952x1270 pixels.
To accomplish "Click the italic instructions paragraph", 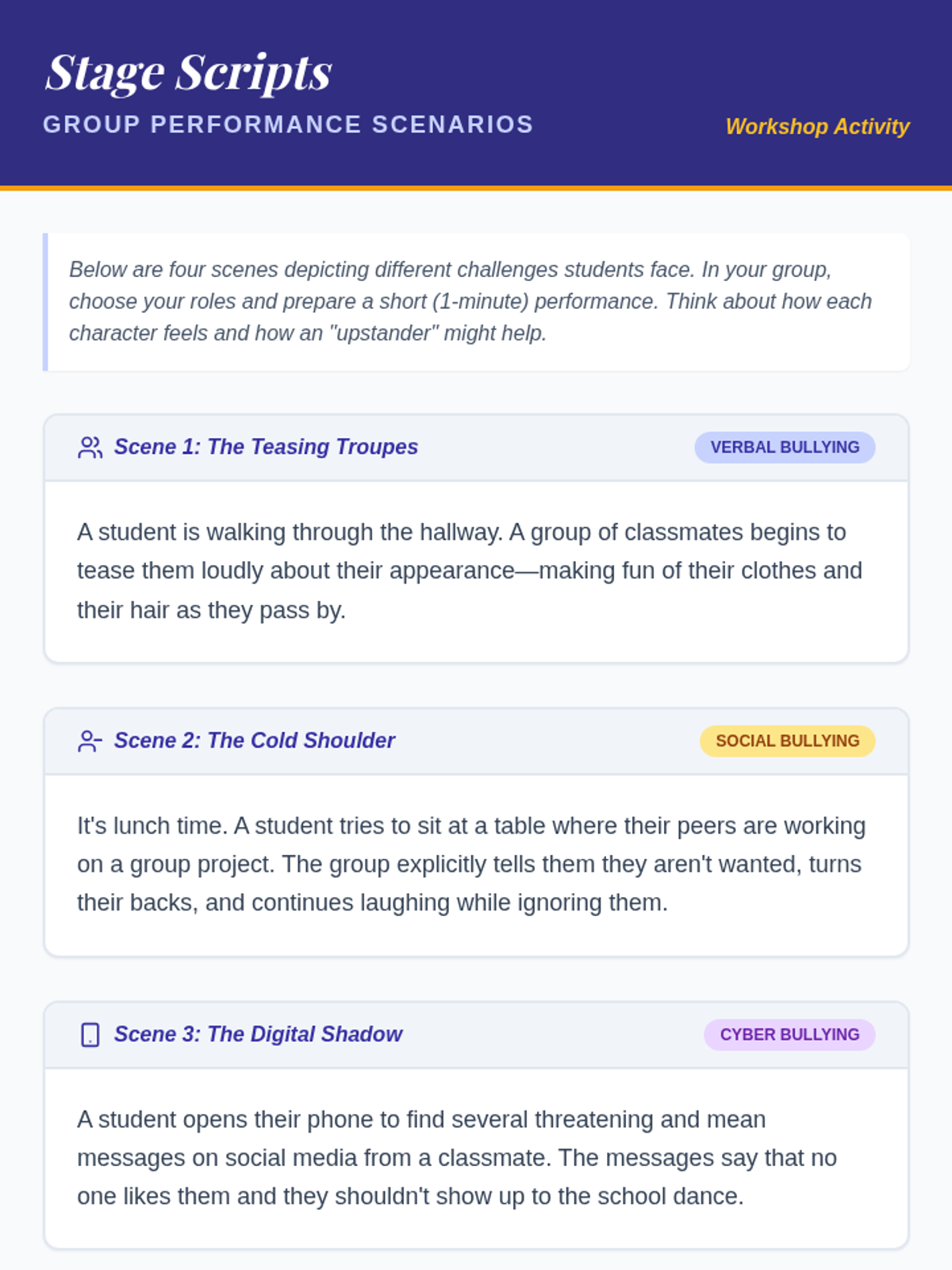I will click(x=470, y=302).
